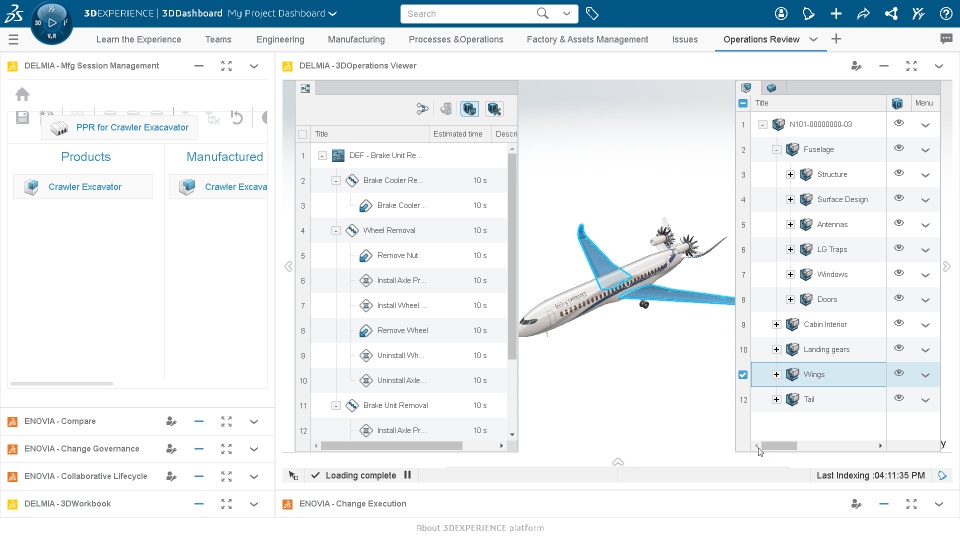This screenshot has width=960, height=540.
Task: Switch to the Engineering tab
Action: click(x=280, y=39)
